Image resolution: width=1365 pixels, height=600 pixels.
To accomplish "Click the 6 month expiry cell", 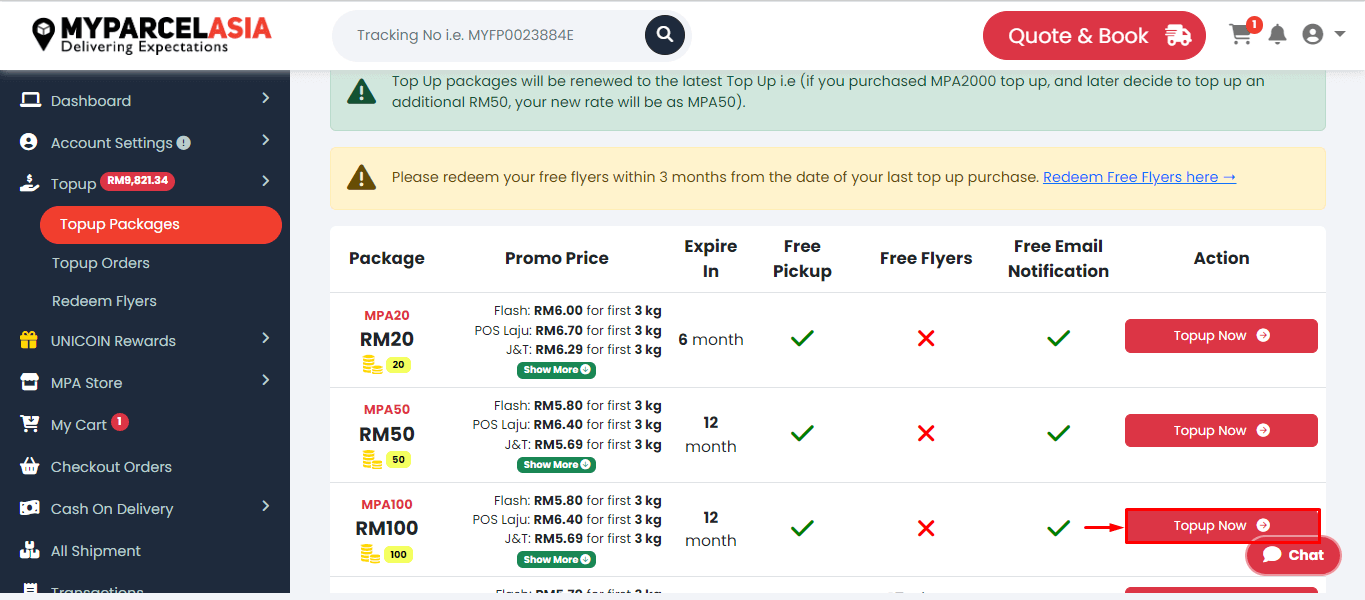I will [x=711, y=339].
